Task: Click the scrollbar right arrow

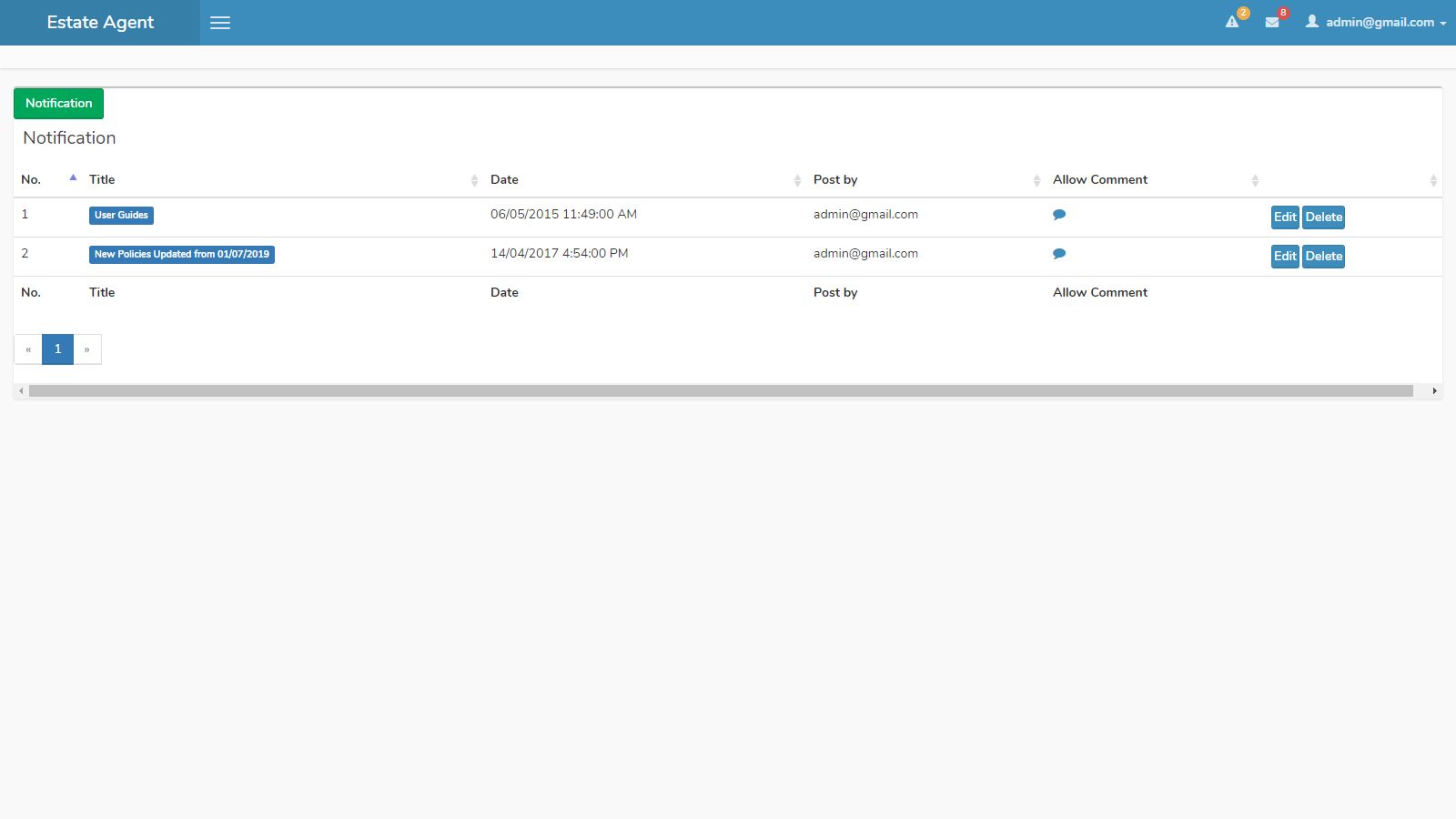Action: coord(1435,391)
